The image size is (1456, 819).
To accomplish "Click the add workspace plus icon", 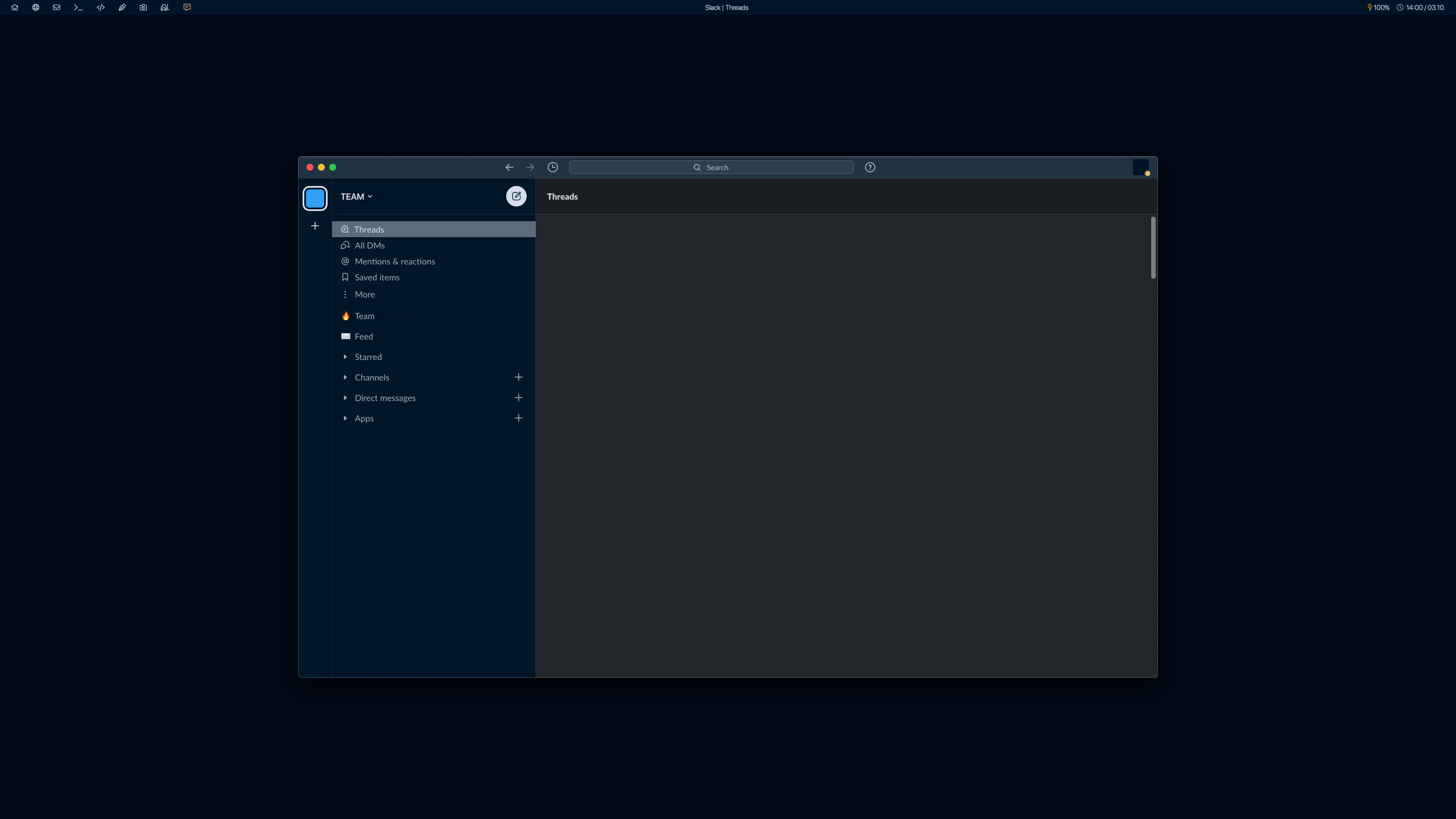I will tap(315, 226).
